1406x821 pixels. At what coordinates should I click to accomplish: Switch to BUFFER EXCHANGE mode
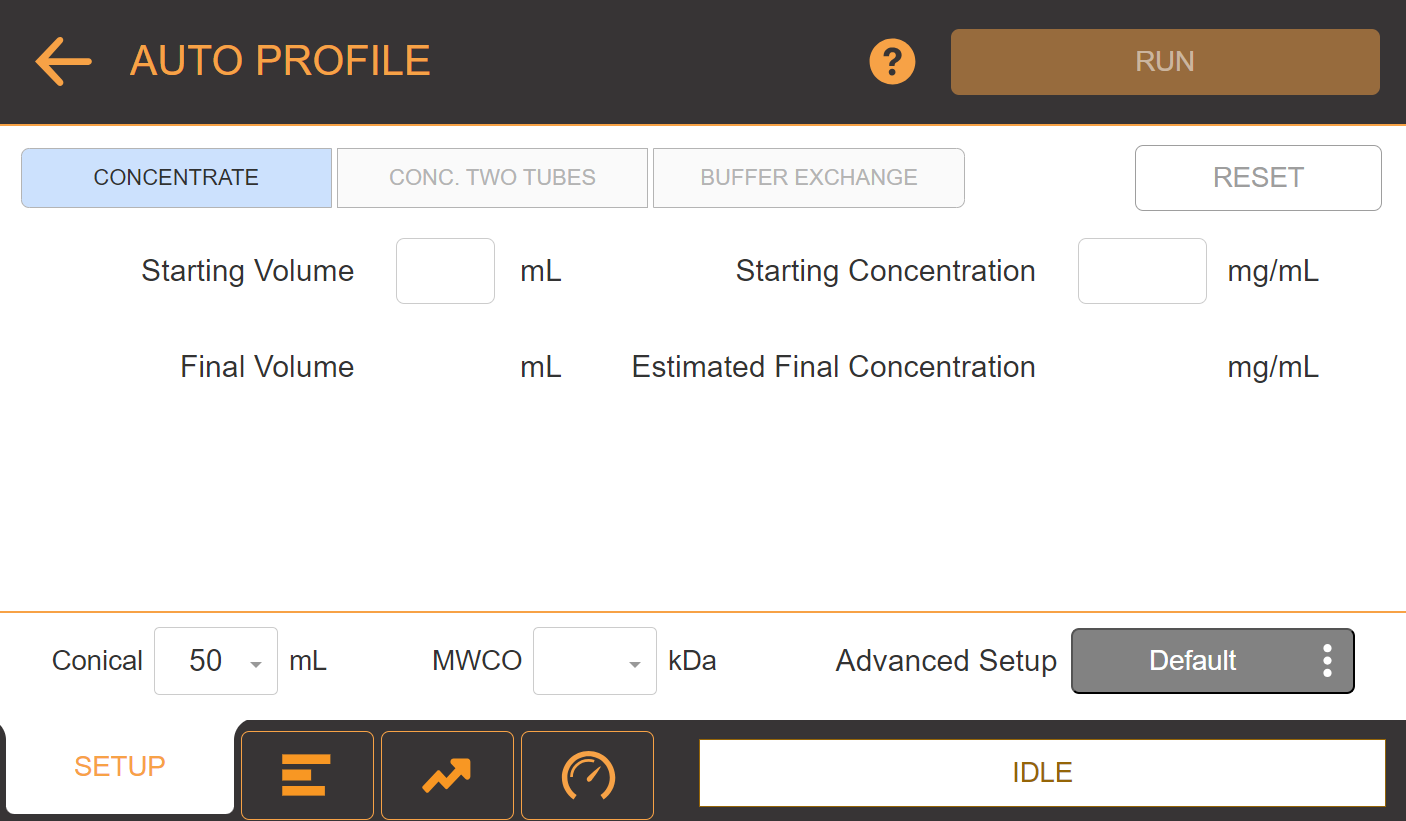click(809, 178)
